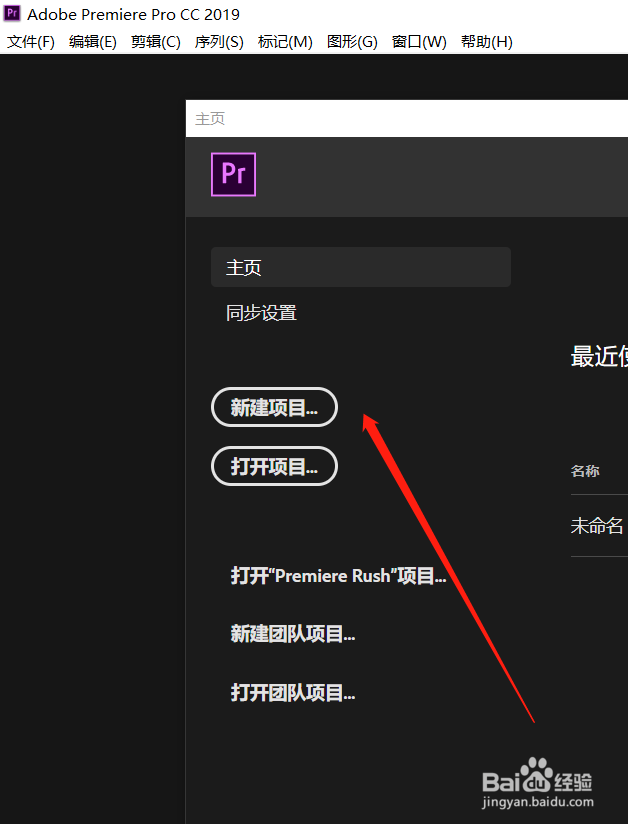Click the 新建项目... button

click(x=274, y=407)
